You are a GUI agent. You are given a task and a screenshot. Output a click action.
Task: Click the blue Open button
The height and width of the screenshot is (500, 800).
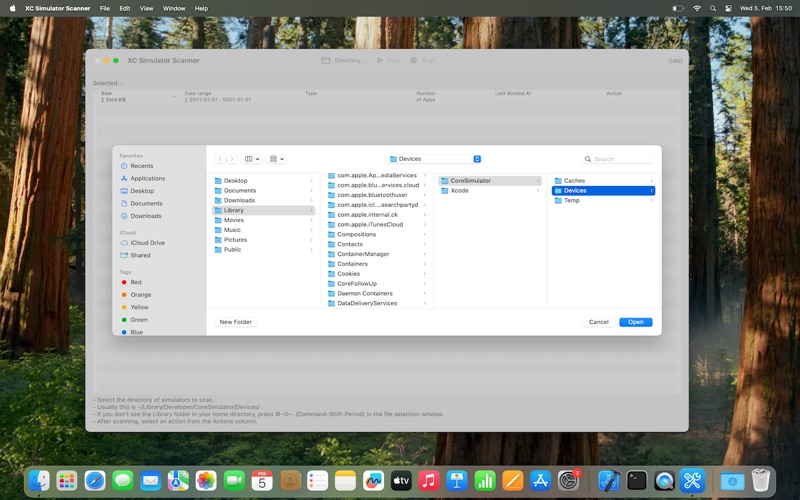pyautogui.click(x=636, y=322)
